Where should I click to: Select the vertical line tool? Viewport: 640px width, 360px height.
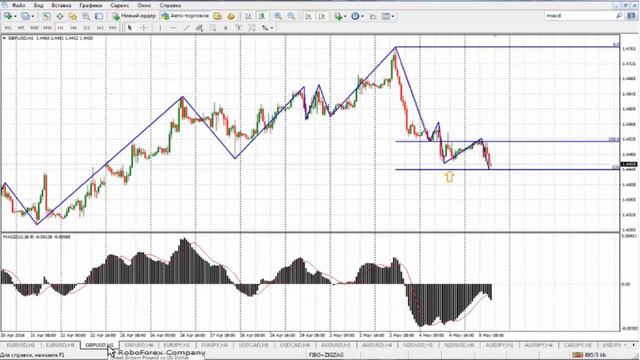[x=160, y=28]
